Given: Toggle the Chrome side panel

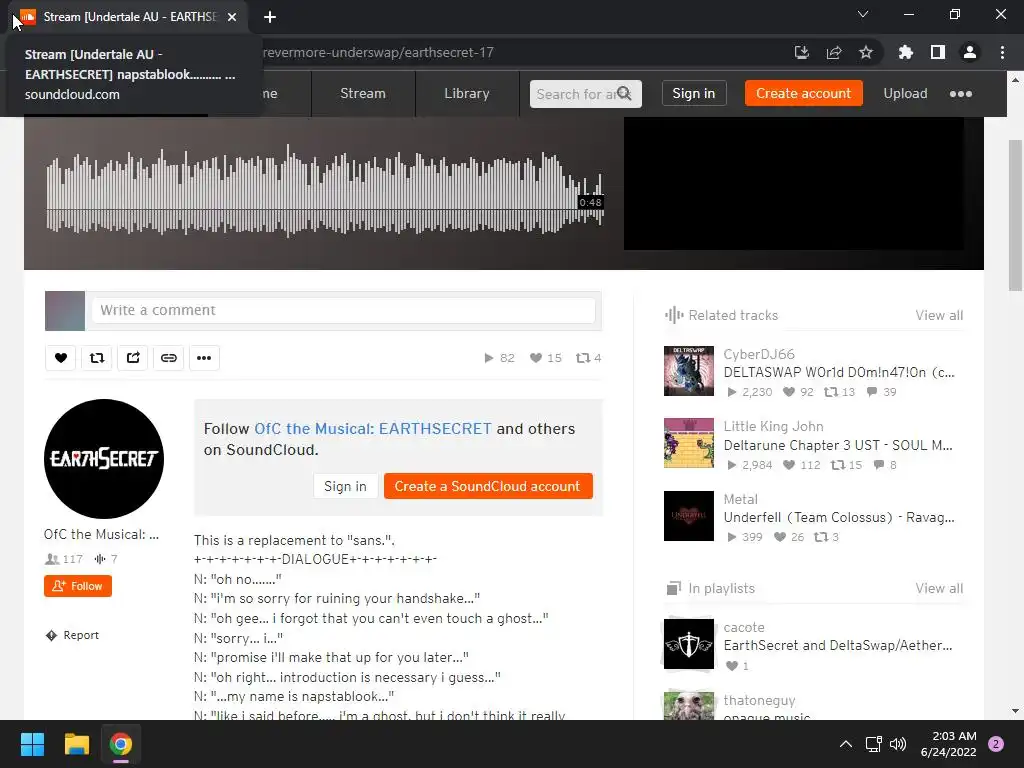Looking at the screenshot, I should click(x=938, y=52).
